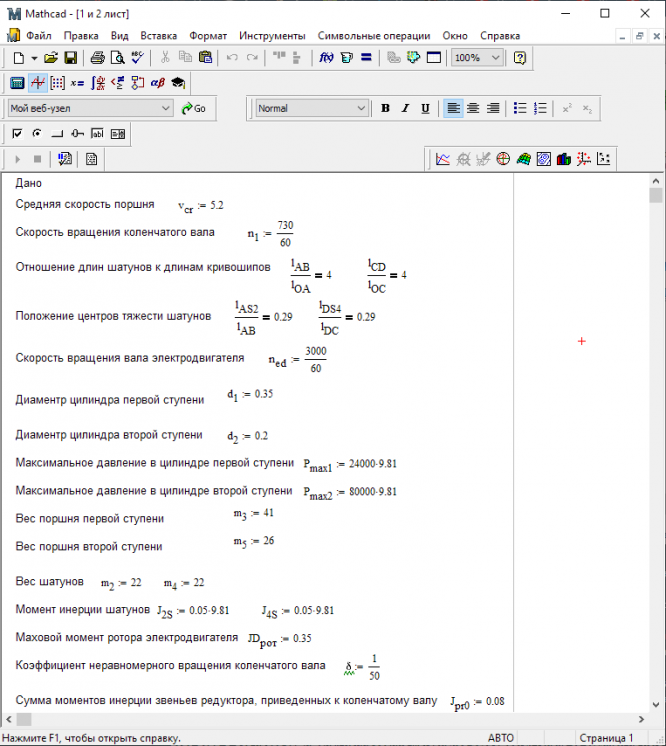Insert a function with the f(x) icon

(326, 58)
